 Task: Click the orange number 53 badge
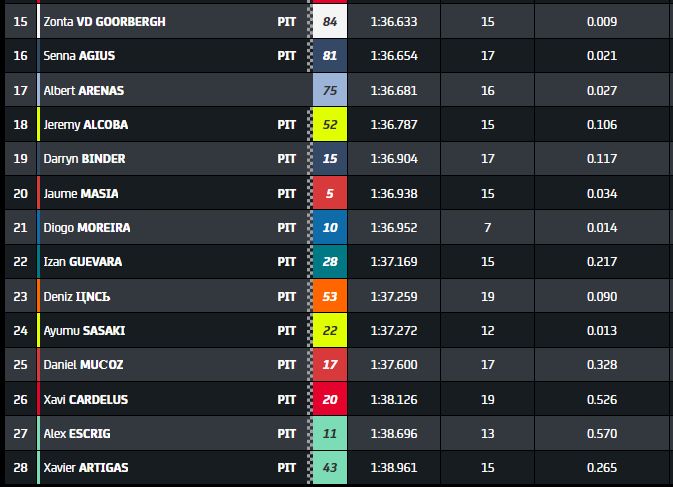(x=330, y=296)
